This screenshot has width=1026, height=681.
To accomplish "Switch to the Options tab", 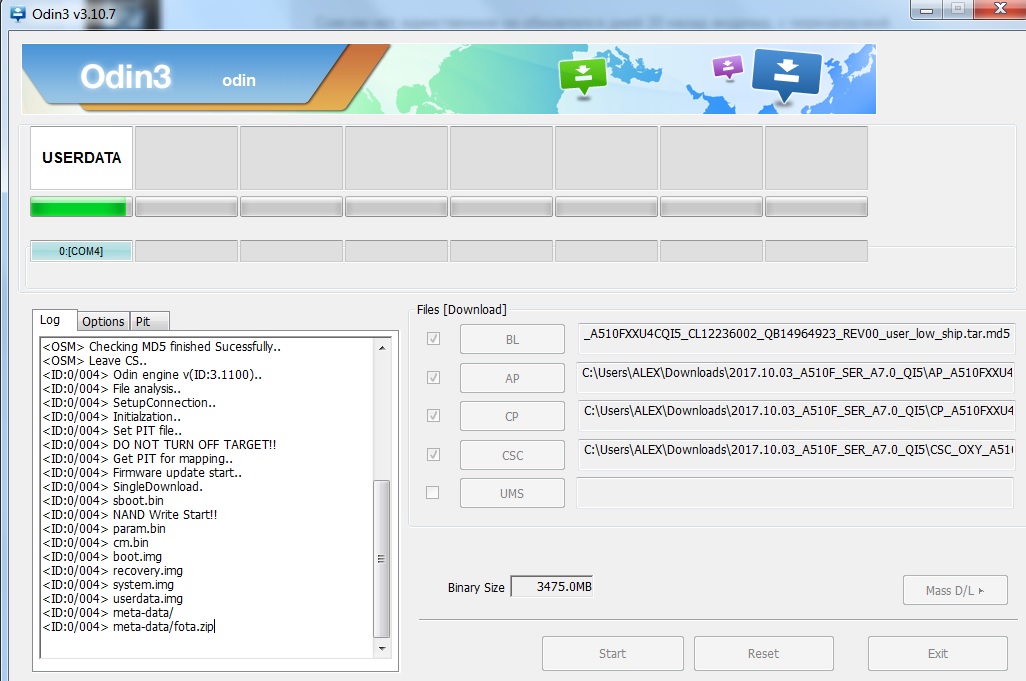I will 103,321.
